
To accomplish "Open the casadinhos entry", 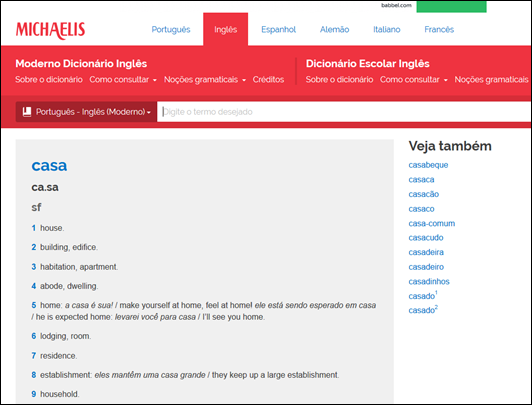I will pyautogui.click(x=429, y=281).
